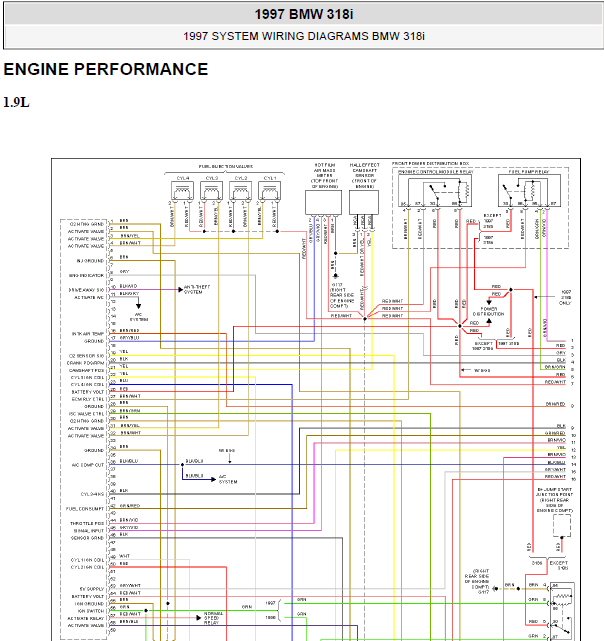Click the "IGN GROUND" pin label
Screen dimensions: 604x641
(90, 604)
